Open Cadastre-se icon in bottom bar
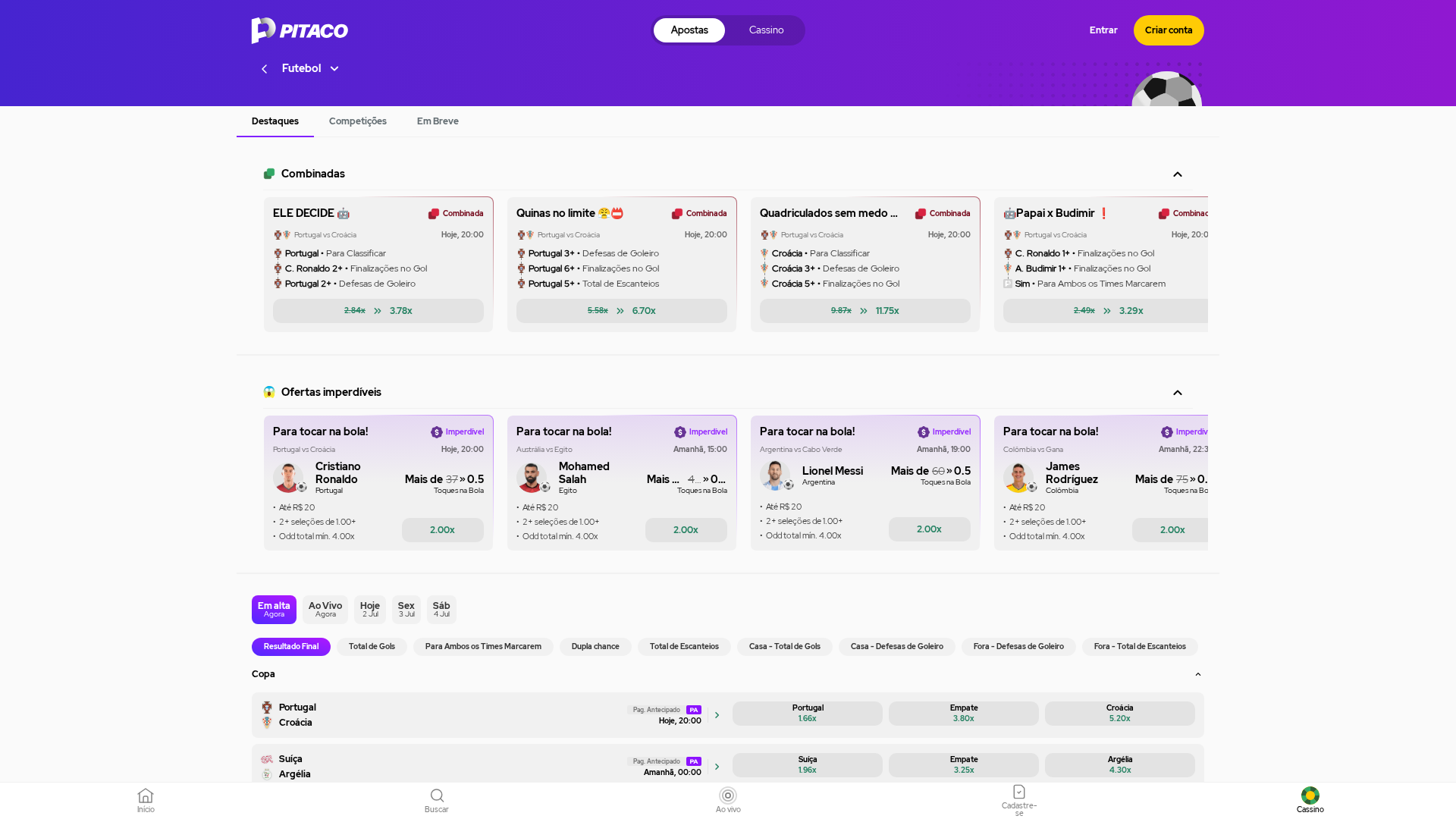The height and width of the screenshot is (819, 1456). coord(1019,792)
